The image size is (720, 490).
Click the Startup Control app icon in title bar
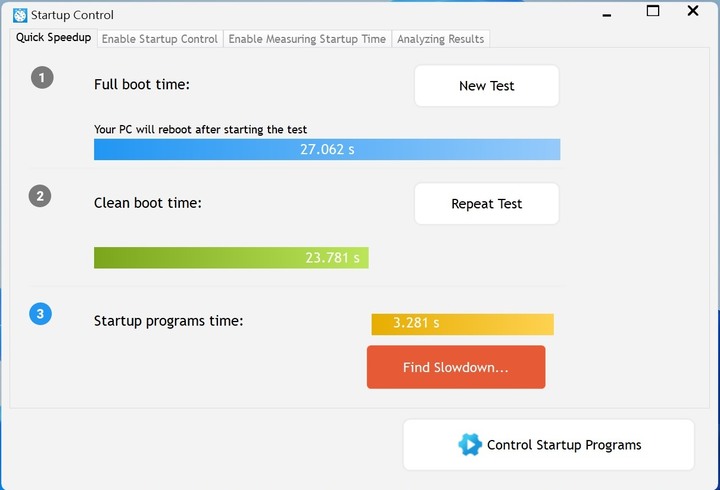coord(20,15)
